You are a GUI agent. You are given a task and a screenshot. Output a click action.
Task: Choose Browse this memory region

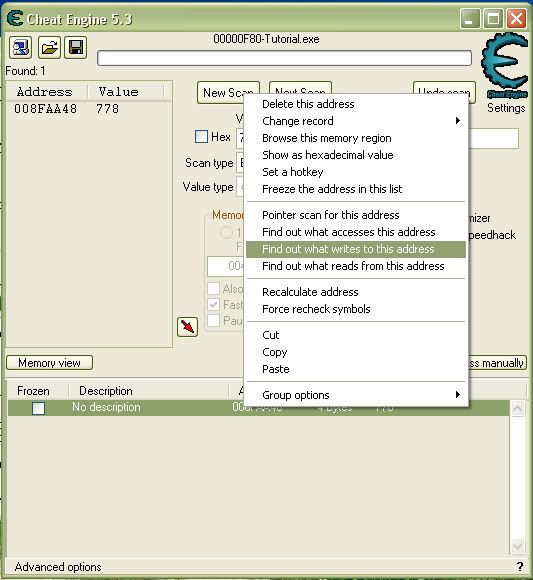tap(327, 138)
